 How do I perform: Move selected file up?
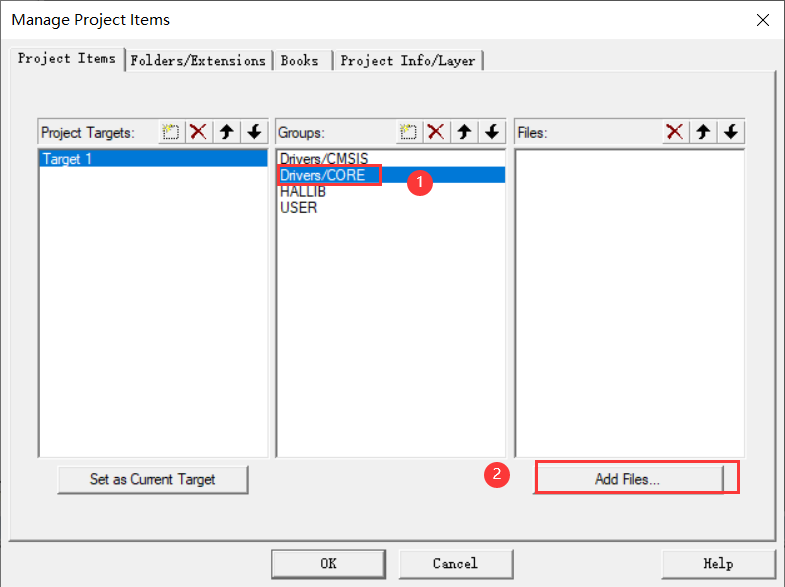click(703, 132)
